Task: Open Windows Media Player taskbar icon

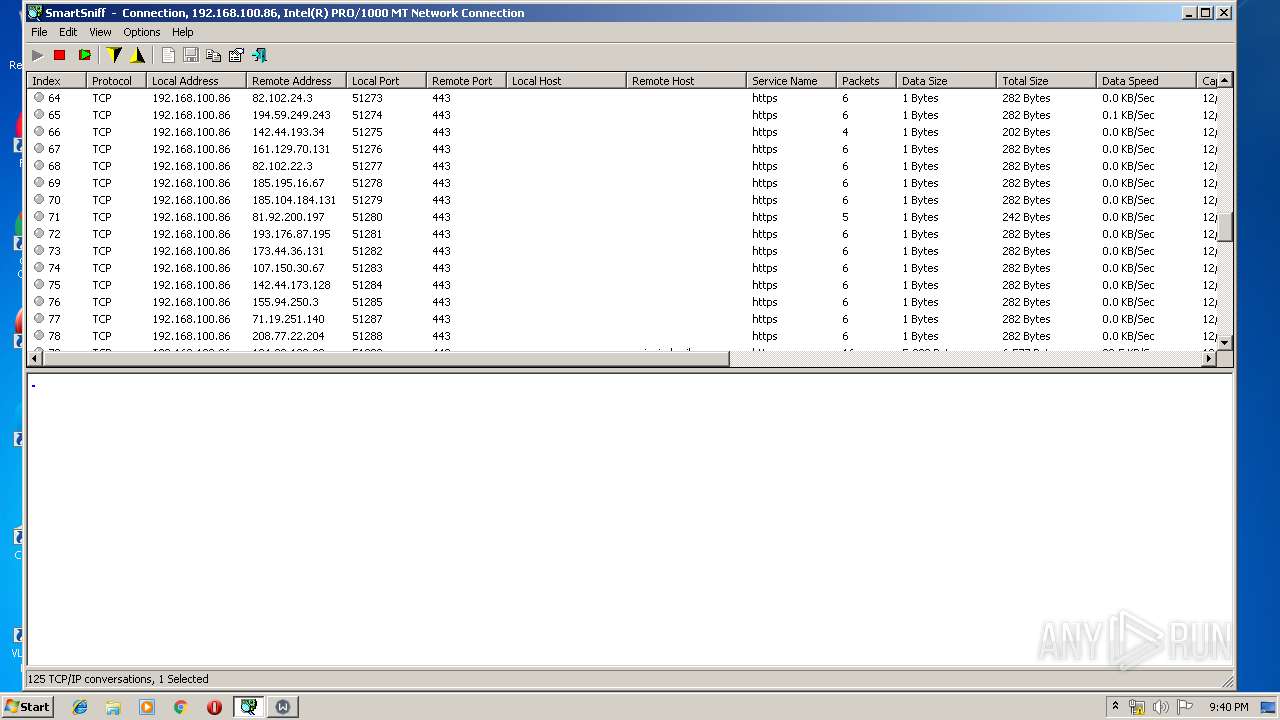Action: pyautogui.click(x=147, y=707)
